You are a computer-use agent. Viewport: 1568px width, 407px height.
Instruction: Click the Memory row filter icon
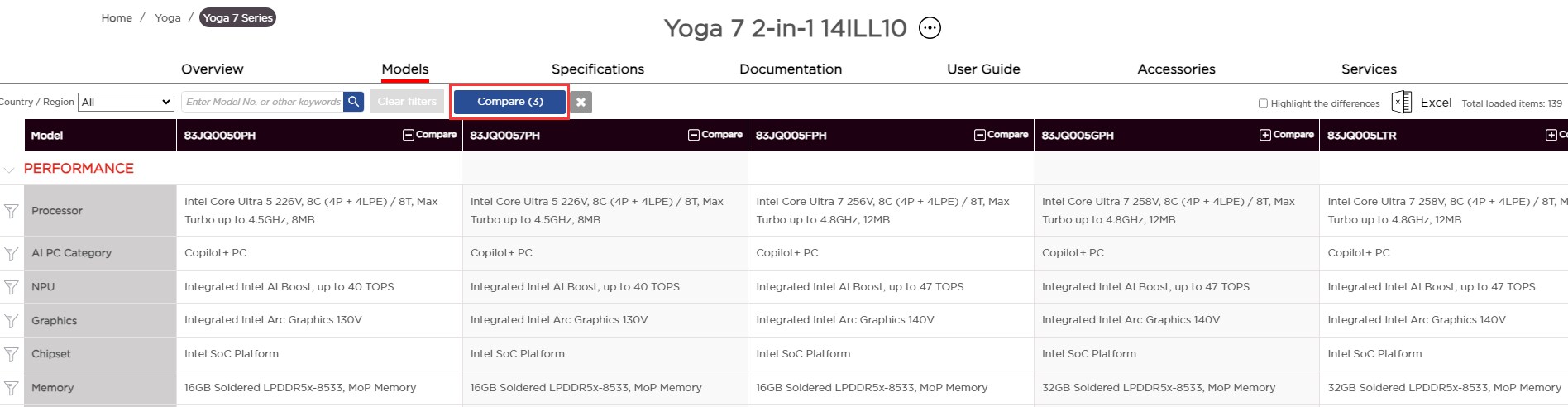point(12,387)
